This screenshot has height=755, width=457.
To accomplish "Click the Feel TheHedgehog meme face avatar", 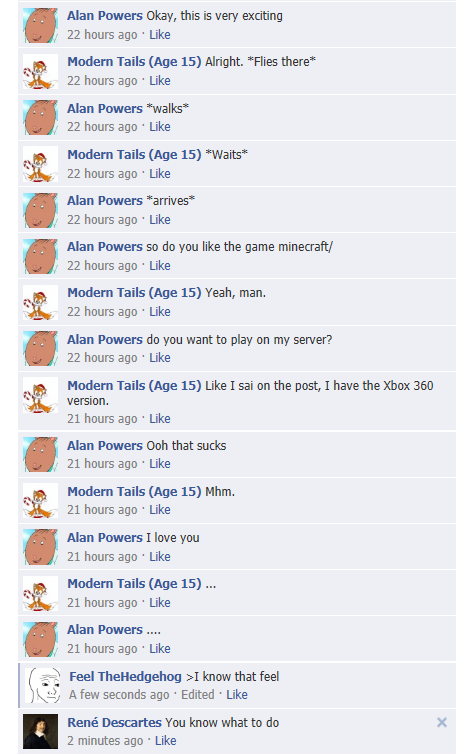I will (43, 685).
